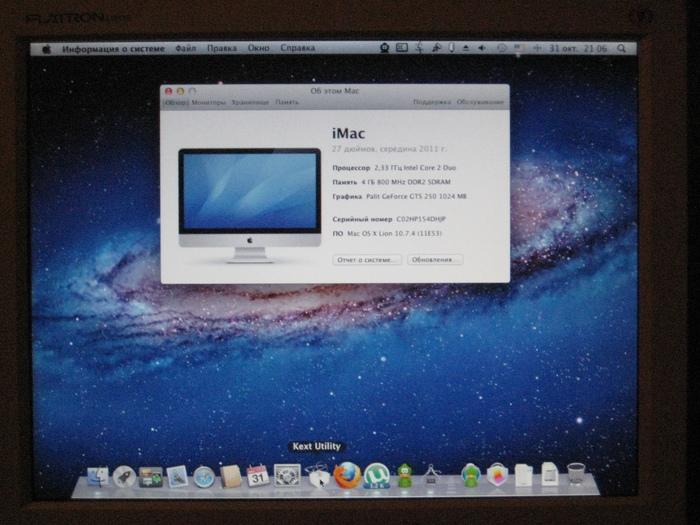Click the compass-and-chip System Information Dock icon

pos(431,476)
